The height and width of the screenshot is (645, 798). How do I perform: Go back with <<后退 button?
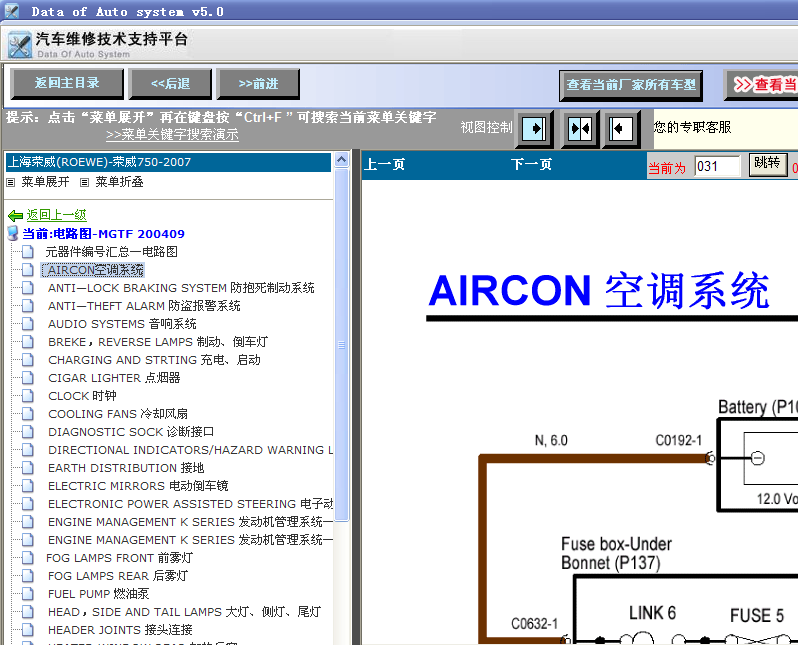tap(170, 83)
